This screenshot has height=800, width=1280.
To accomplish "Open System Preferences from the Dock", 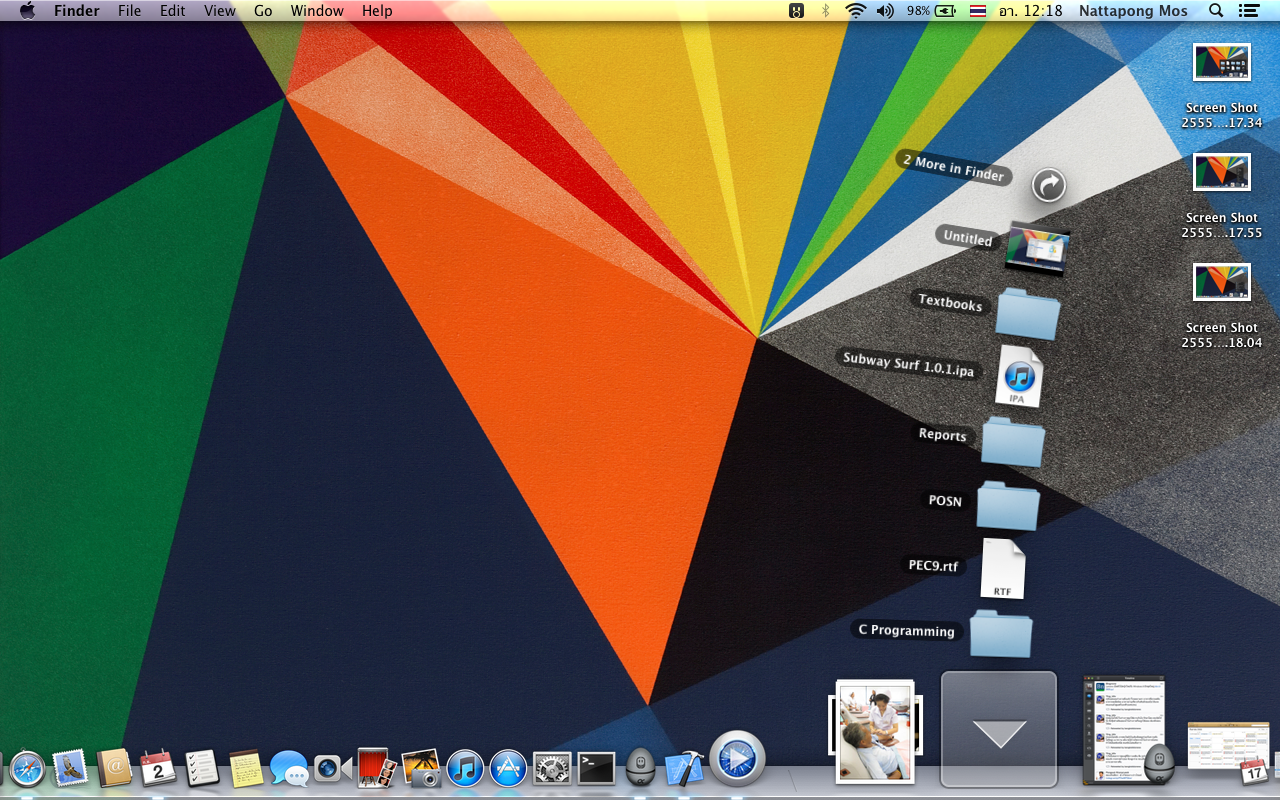I will point(552,768).
